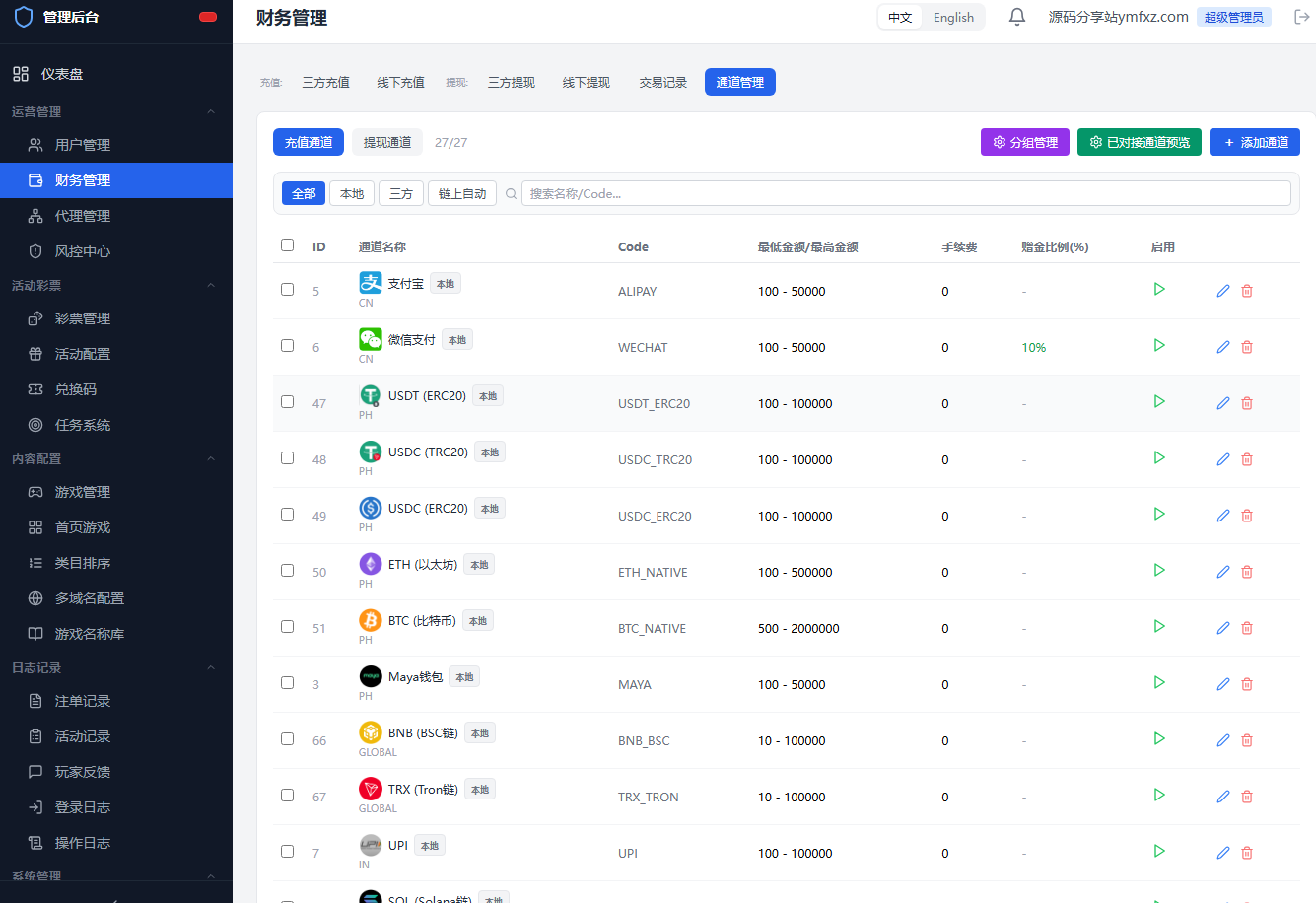Image resolution: width=1316 pixels, height=903 pixels.
Task: Collapse the 日志记录 sidebar section
Action: [211, 667]
